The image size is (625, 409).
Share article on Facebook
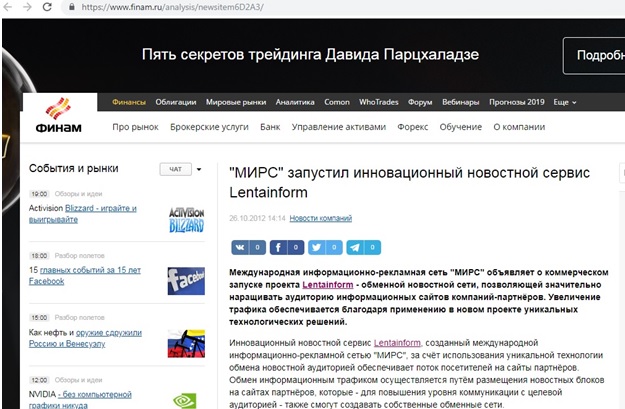tap(287, 248)
